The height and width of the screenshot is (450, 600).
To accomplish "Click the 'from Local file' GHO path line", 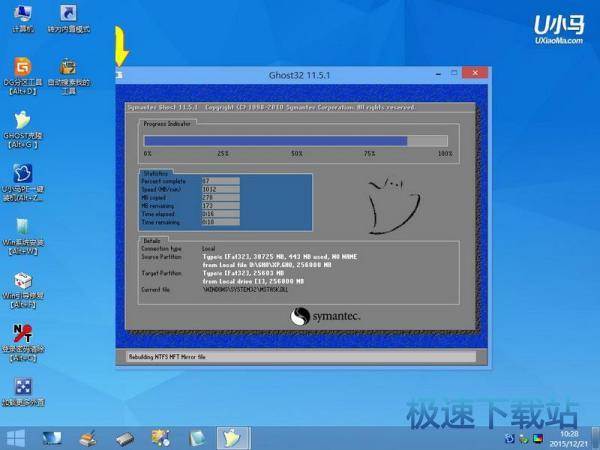I will [267, 265].
